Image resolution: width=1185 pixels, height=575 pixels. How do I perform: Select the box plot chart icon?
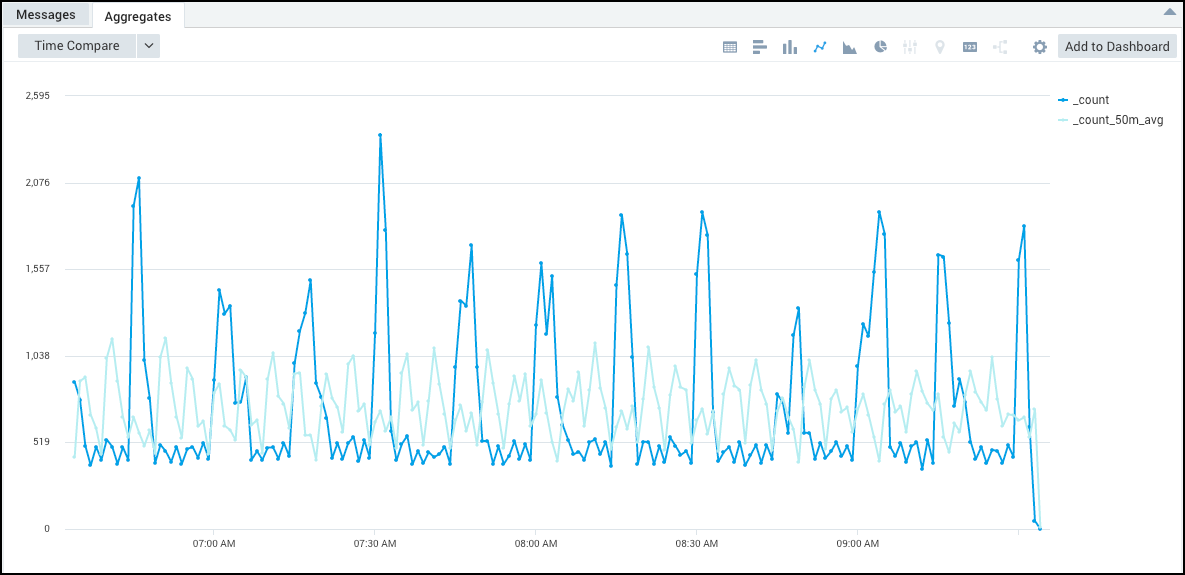pos(910,47)
